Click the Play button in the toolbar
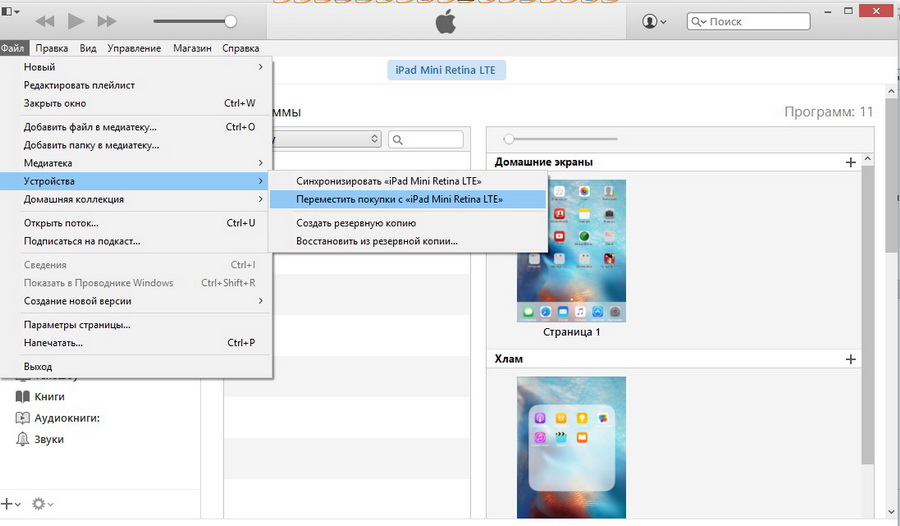 [76, 21]
